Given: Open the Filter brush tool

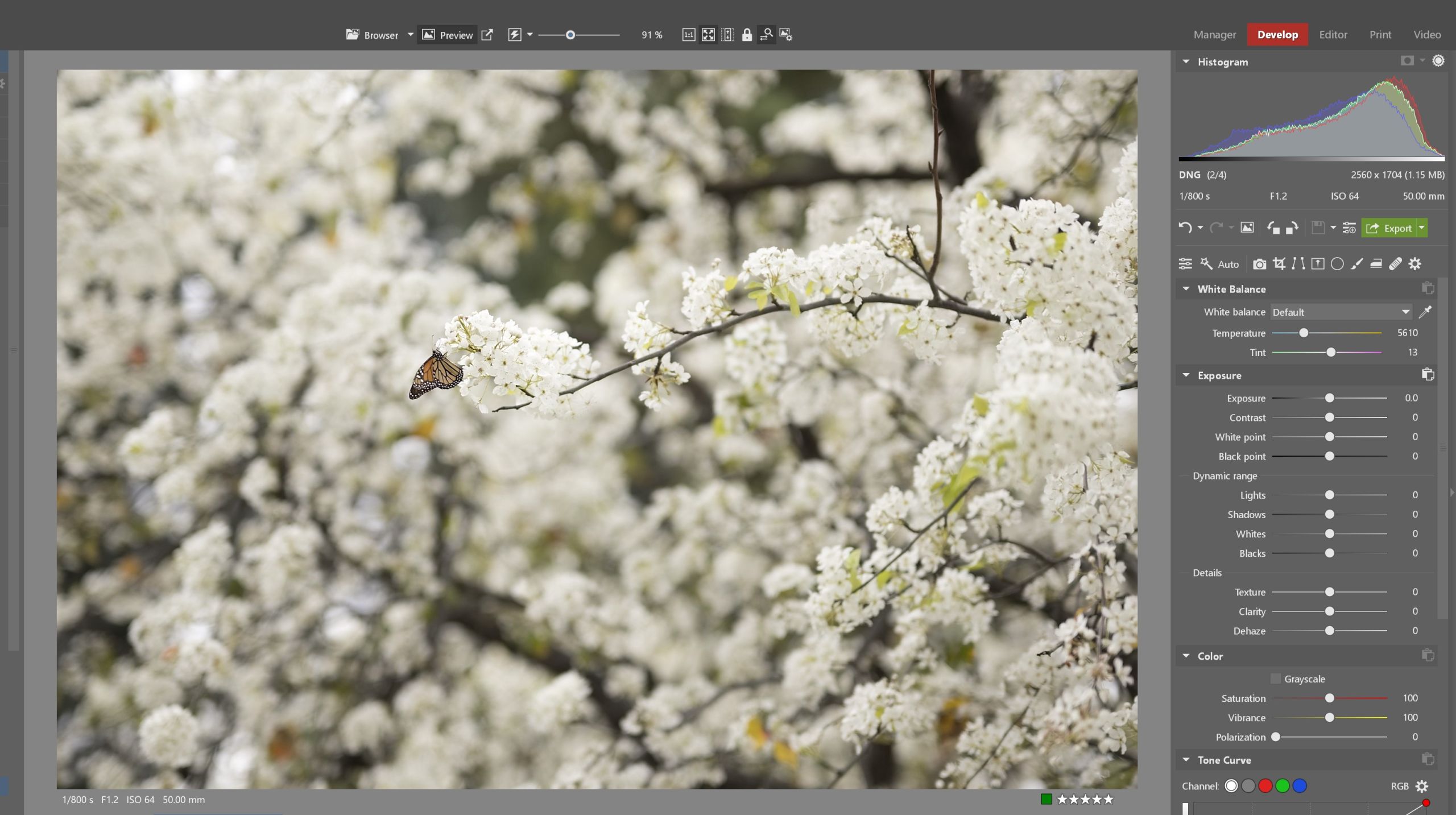Looking at the screenshot, I should 1356,263.
